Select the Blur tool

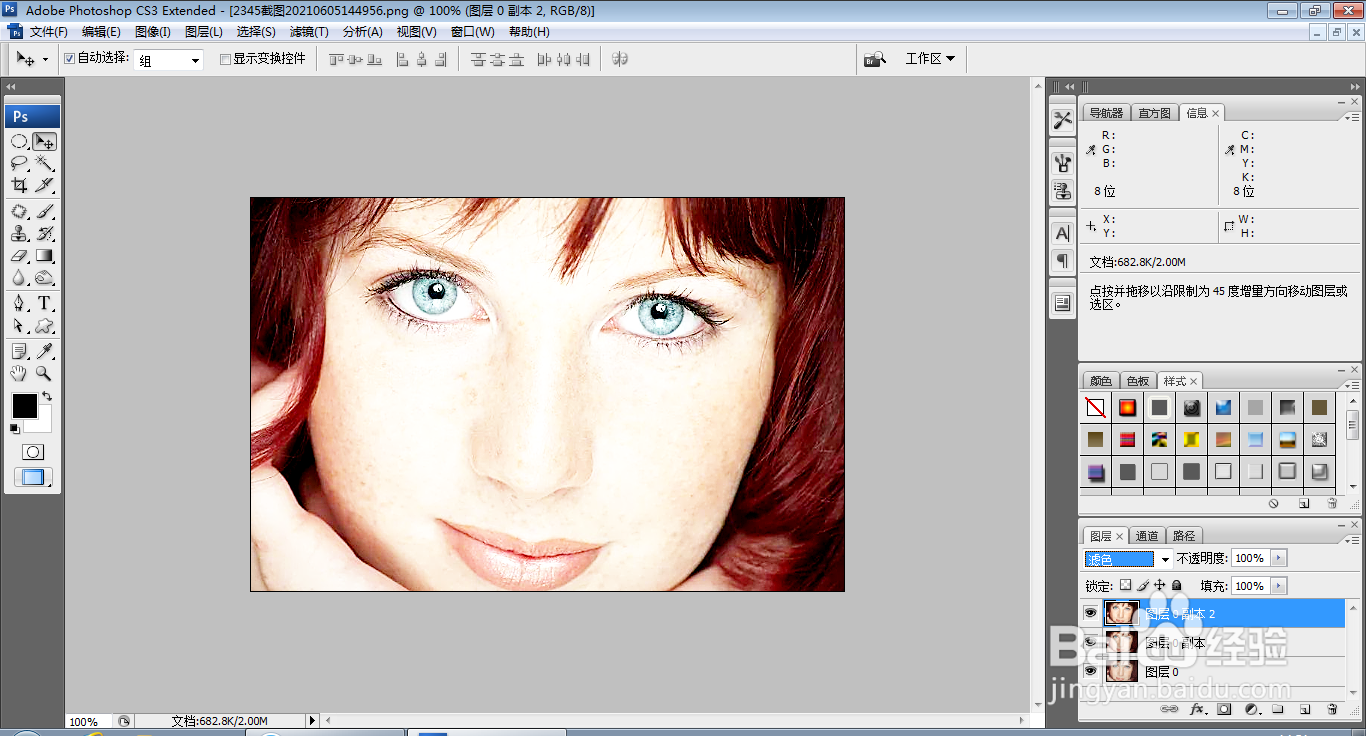(19, 278)
